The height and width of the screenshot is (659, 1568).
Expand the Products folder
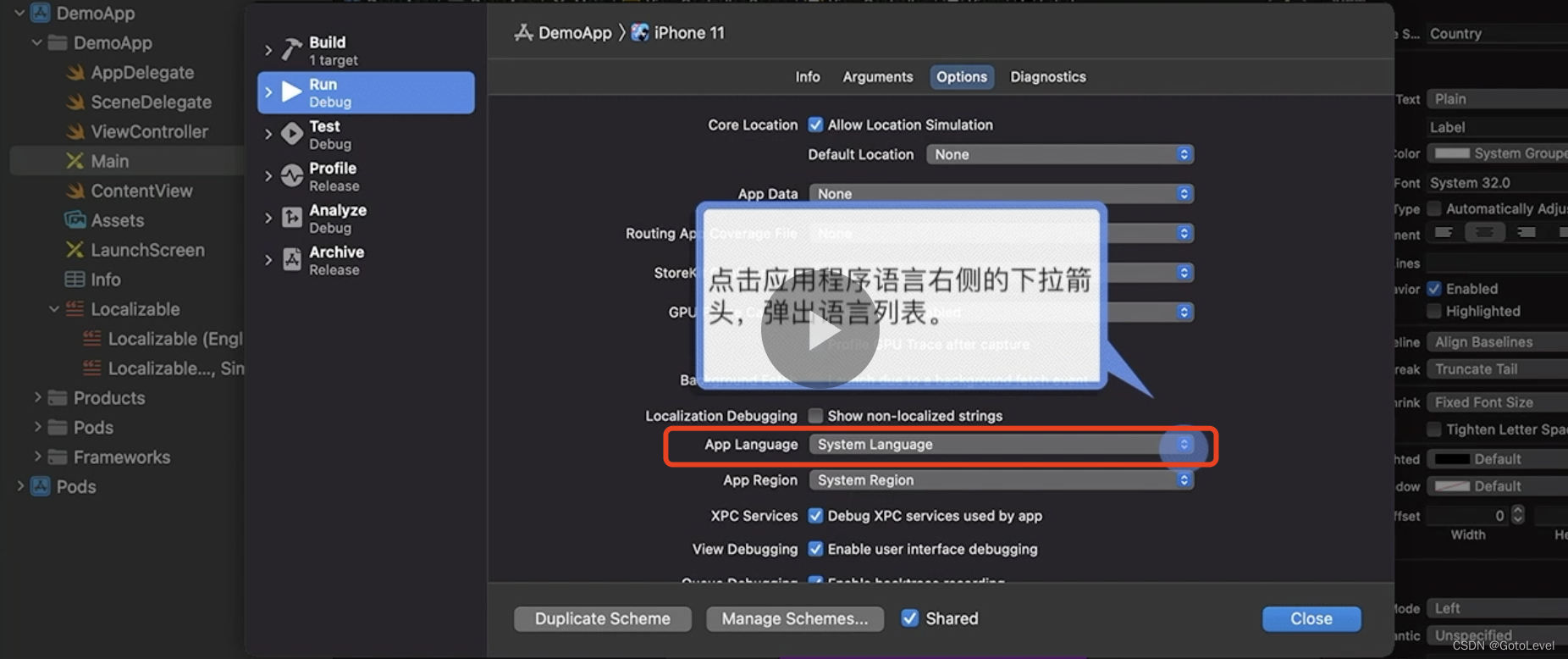(37, 397)
